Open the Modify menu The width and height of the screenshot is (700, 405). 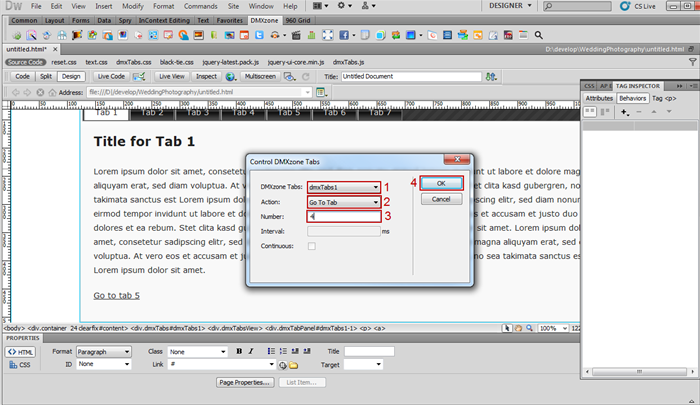coord(133,6)
